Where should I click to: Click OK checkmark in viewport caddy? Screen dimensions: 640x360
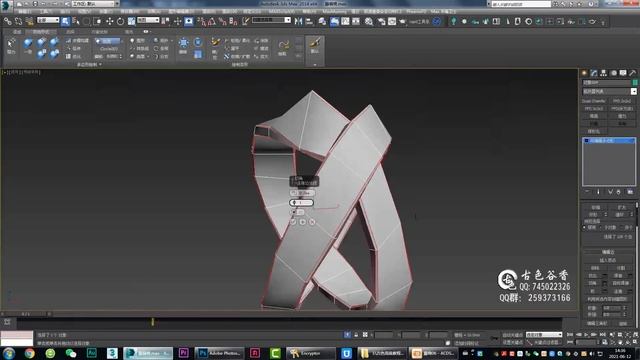[293, 222]
